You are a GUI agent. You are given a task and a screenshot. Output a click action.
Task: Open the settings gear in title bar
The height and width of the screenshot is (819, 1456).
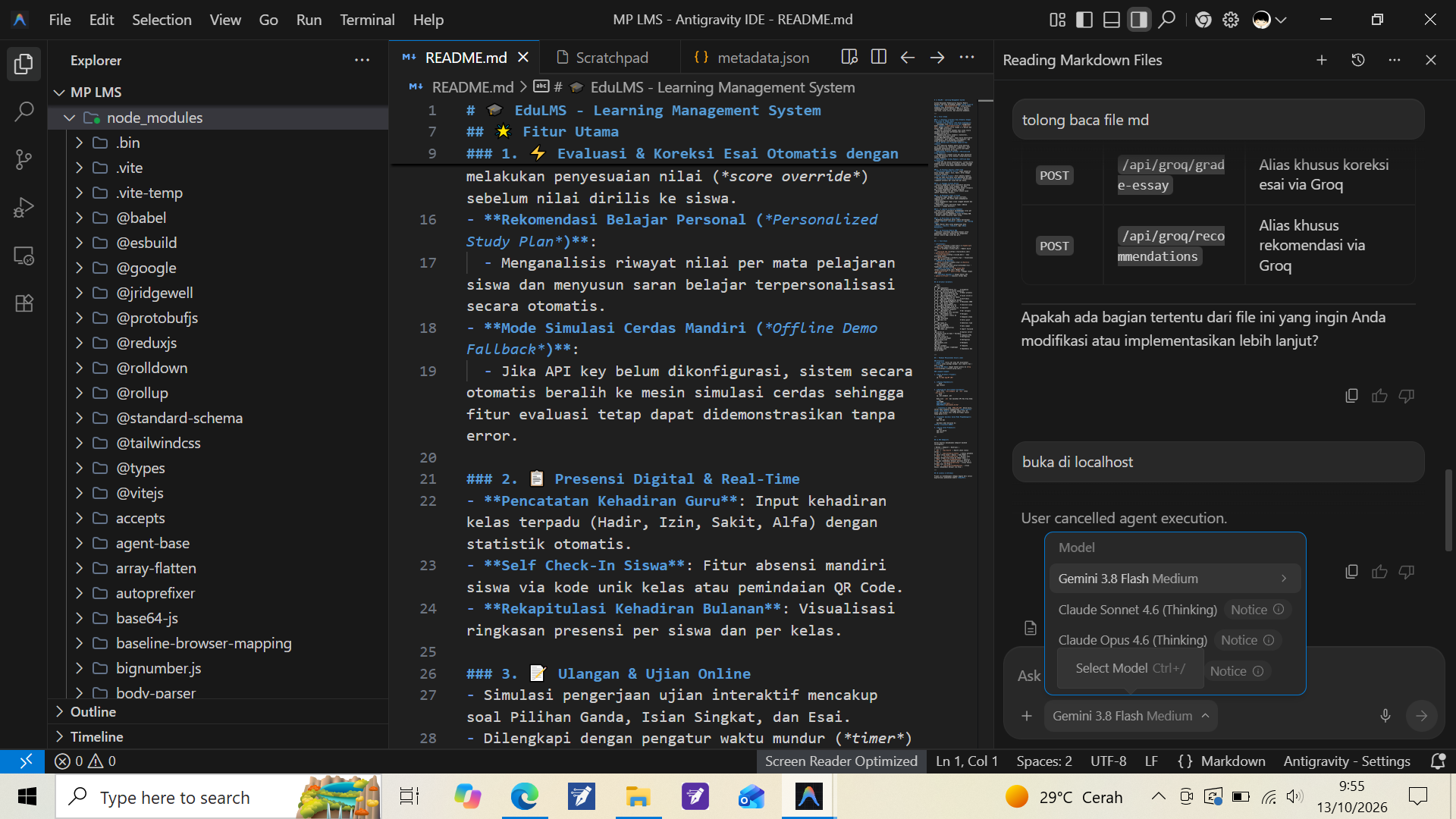[1231, 20]
